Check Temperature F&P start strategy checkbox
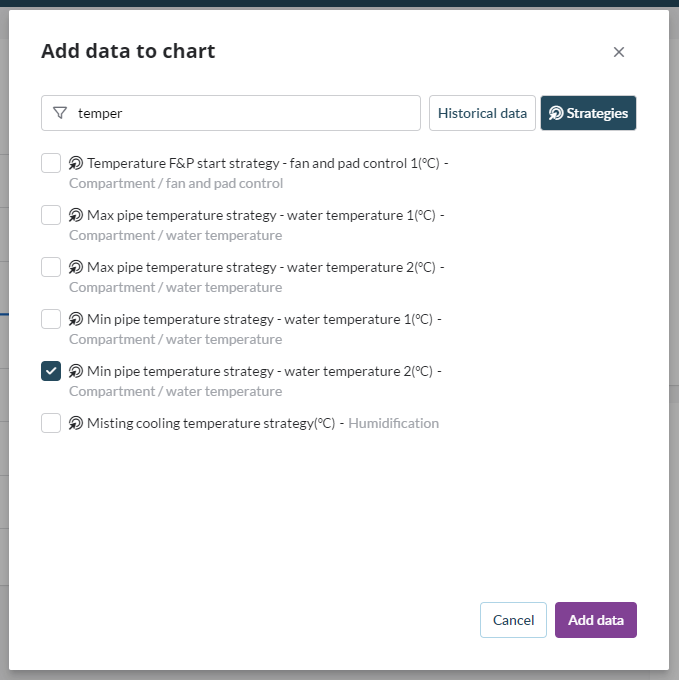The height and width of the screenshot is (680, 679). (51, 163)
